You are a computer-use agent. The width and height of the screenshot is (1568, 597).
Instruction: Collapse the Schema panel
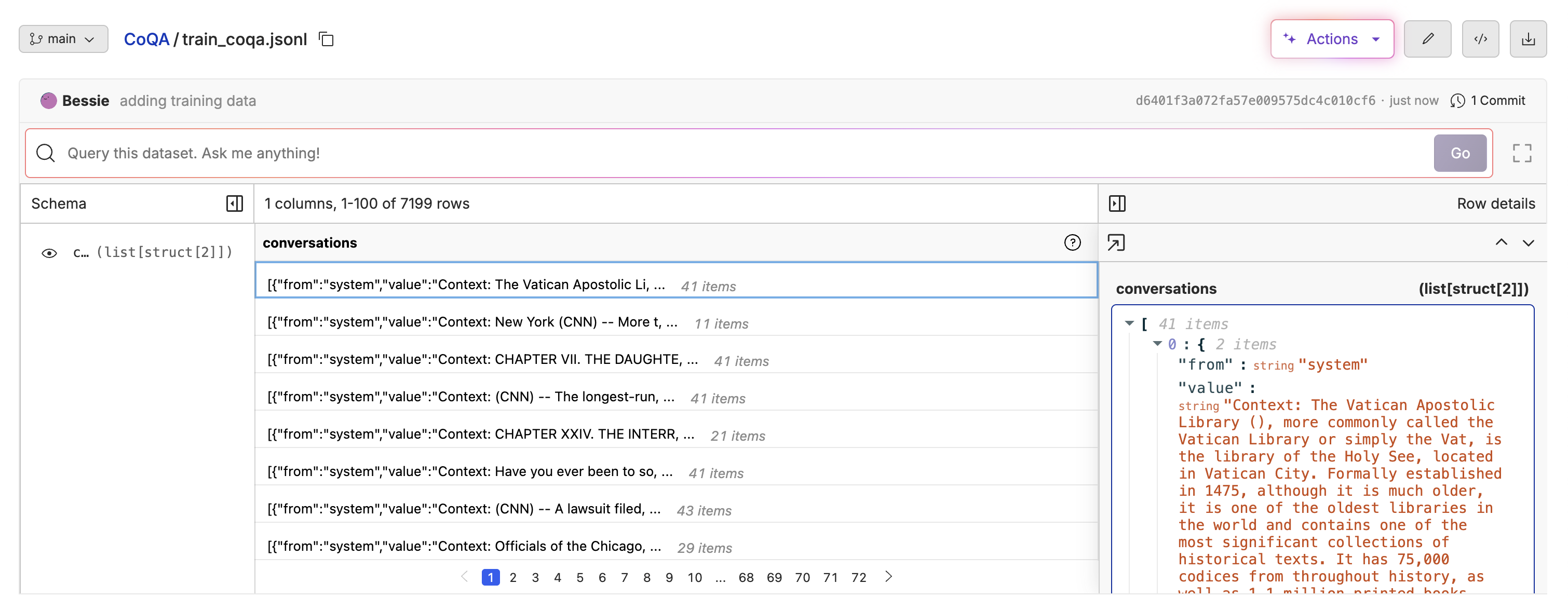(x=234, y=203)
